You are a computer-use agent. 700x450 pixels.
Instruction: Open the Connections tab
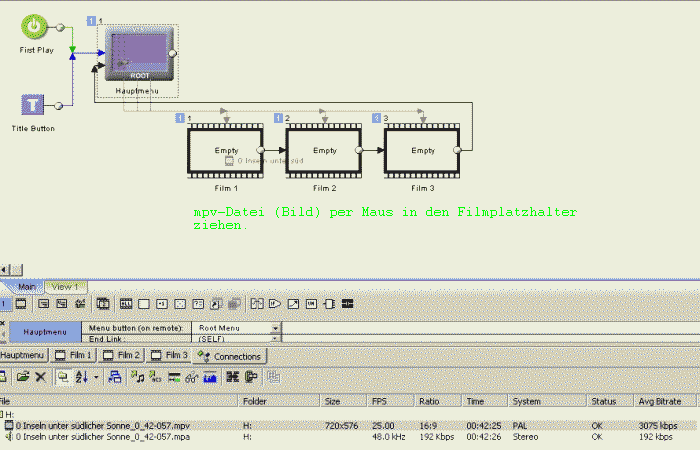pos(229,356)
